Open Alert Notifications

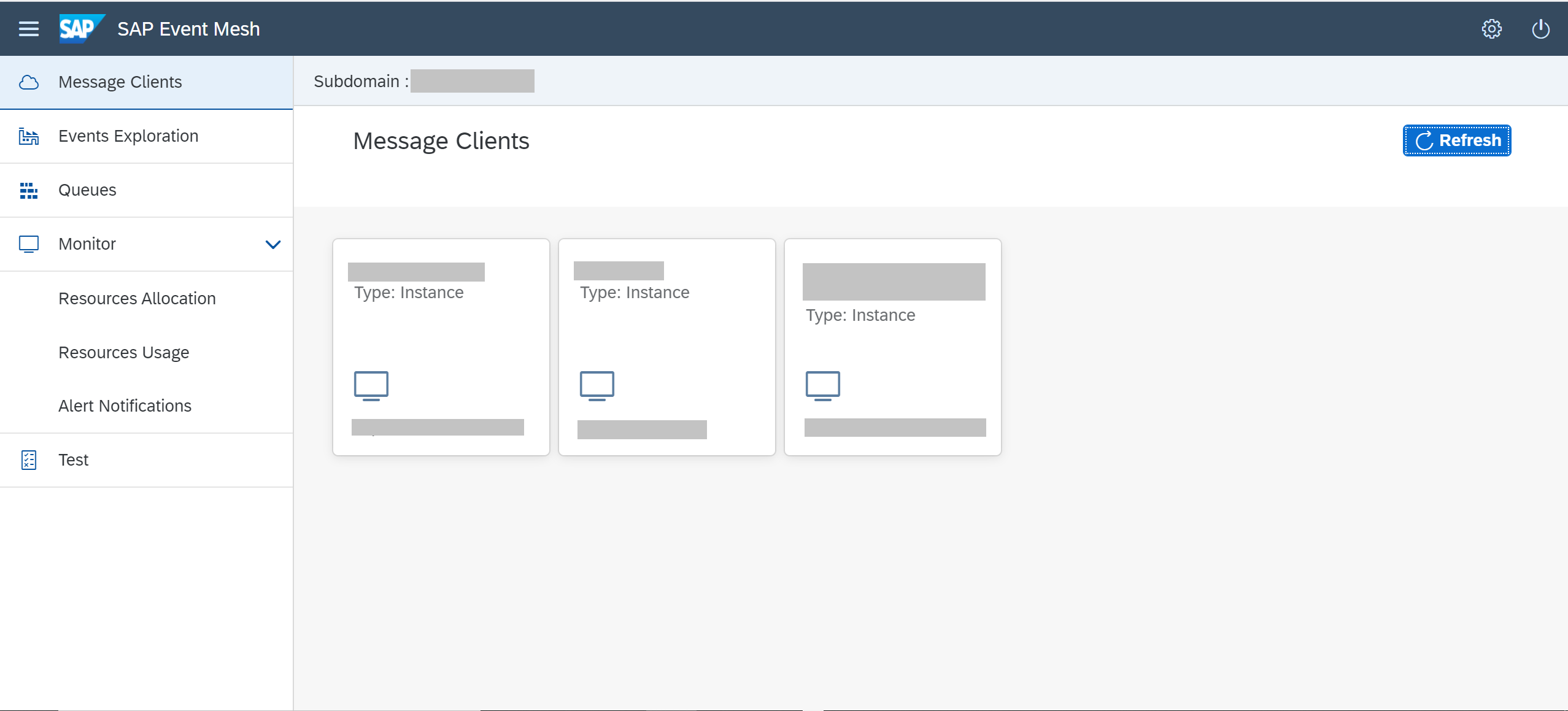[147, 406]
